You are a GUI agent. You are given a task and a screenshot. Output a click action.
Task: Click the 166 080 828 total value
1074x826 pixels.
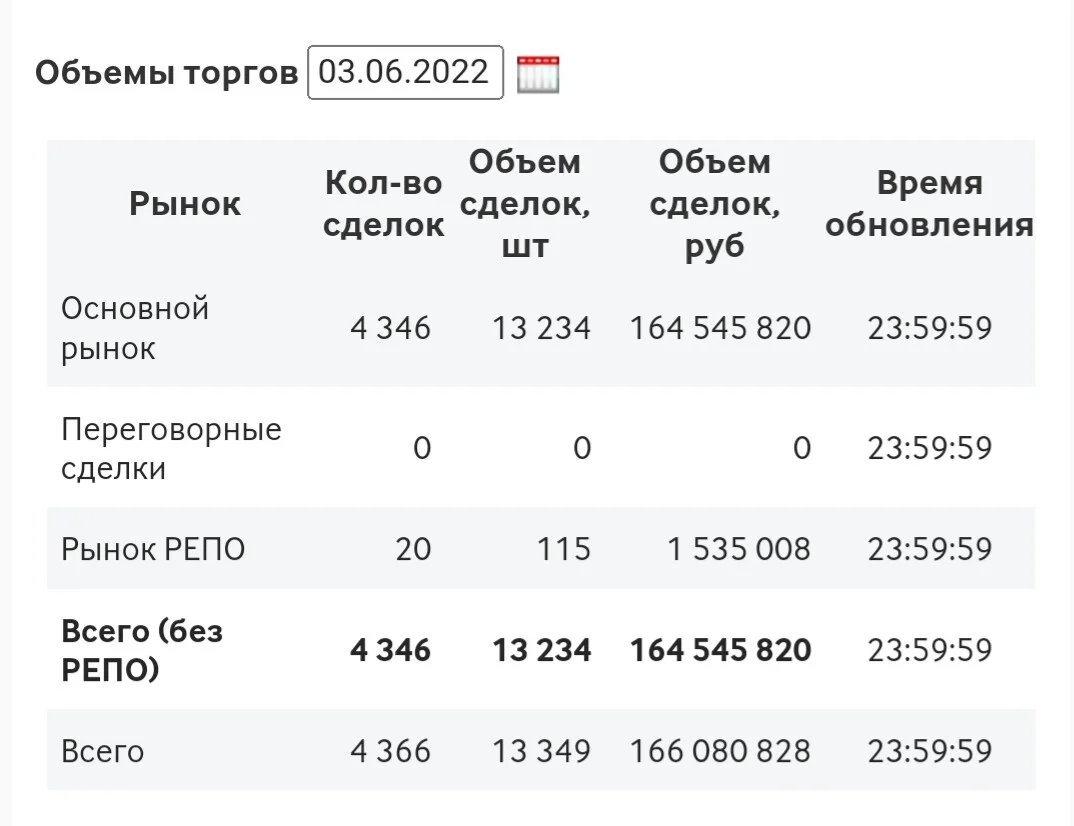[721, 751]
